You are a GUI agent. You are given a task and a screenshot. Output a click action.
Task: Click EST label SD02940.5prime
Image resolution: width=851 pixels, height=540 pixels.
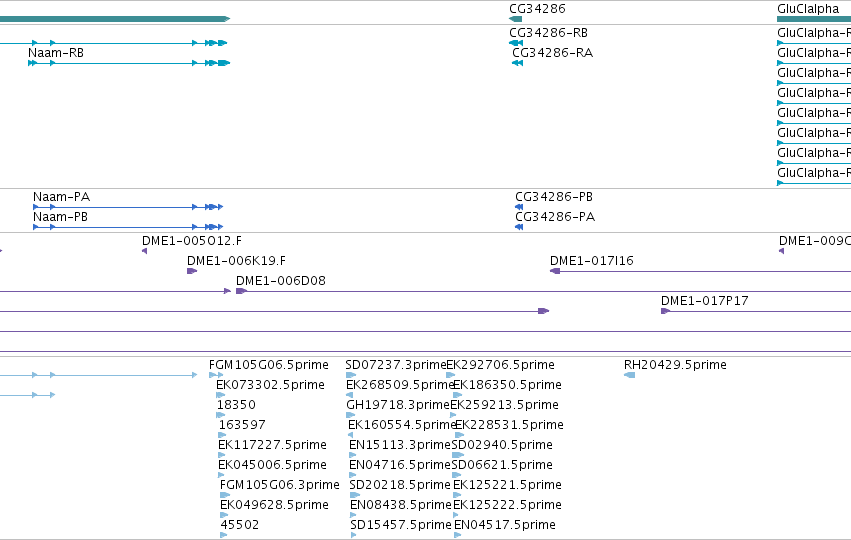click(x=502, y=445)
